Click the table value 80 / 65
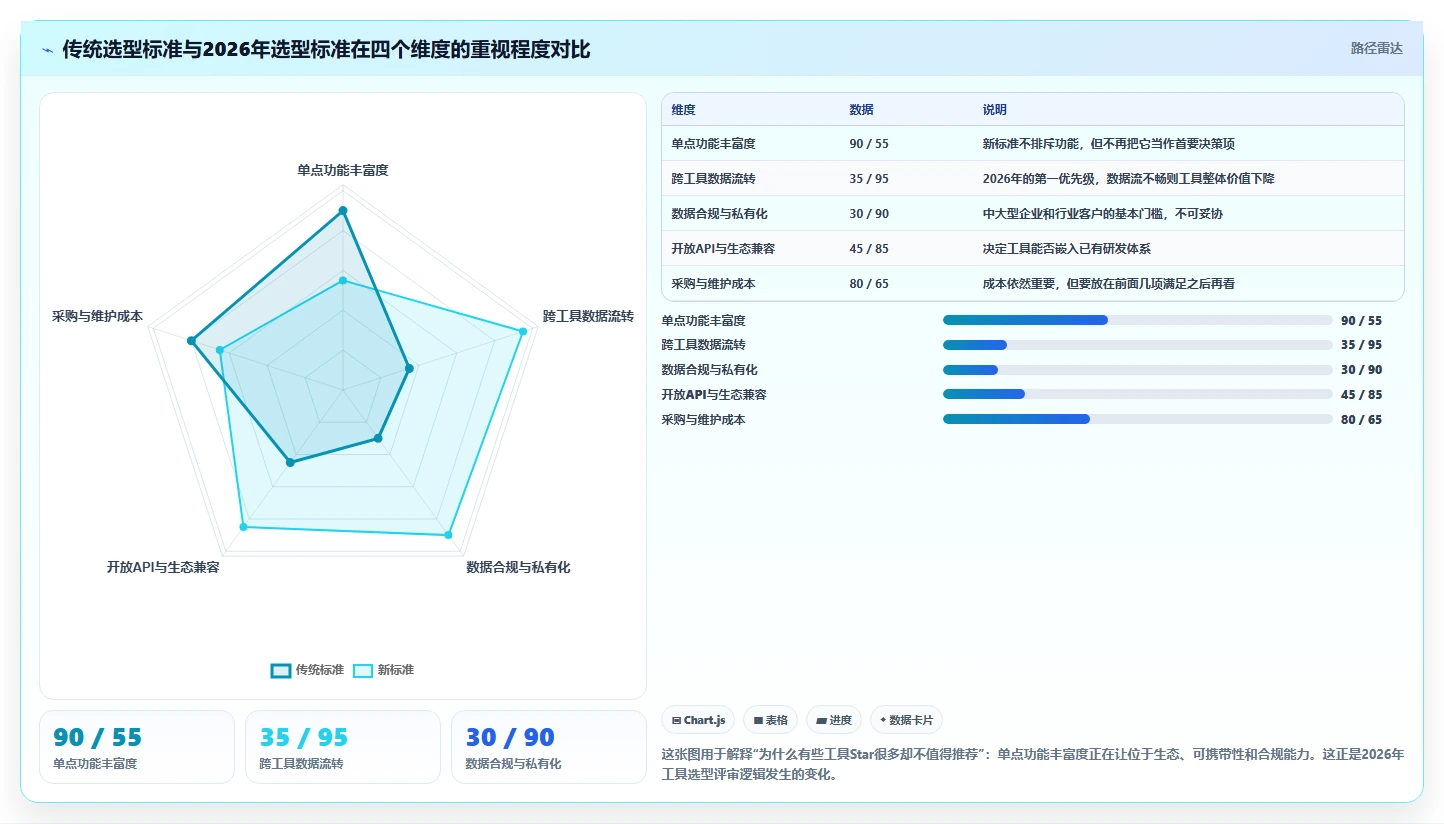Viewport: 1444px width, 824px height. pyautogui.click(x=869, y=284)
